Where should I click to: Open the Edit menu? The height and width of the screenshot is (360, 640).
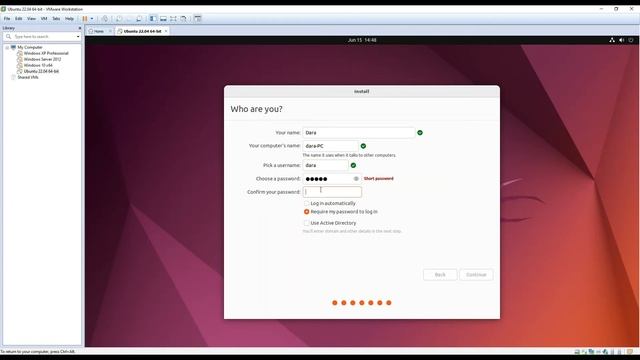pos(19,19)
